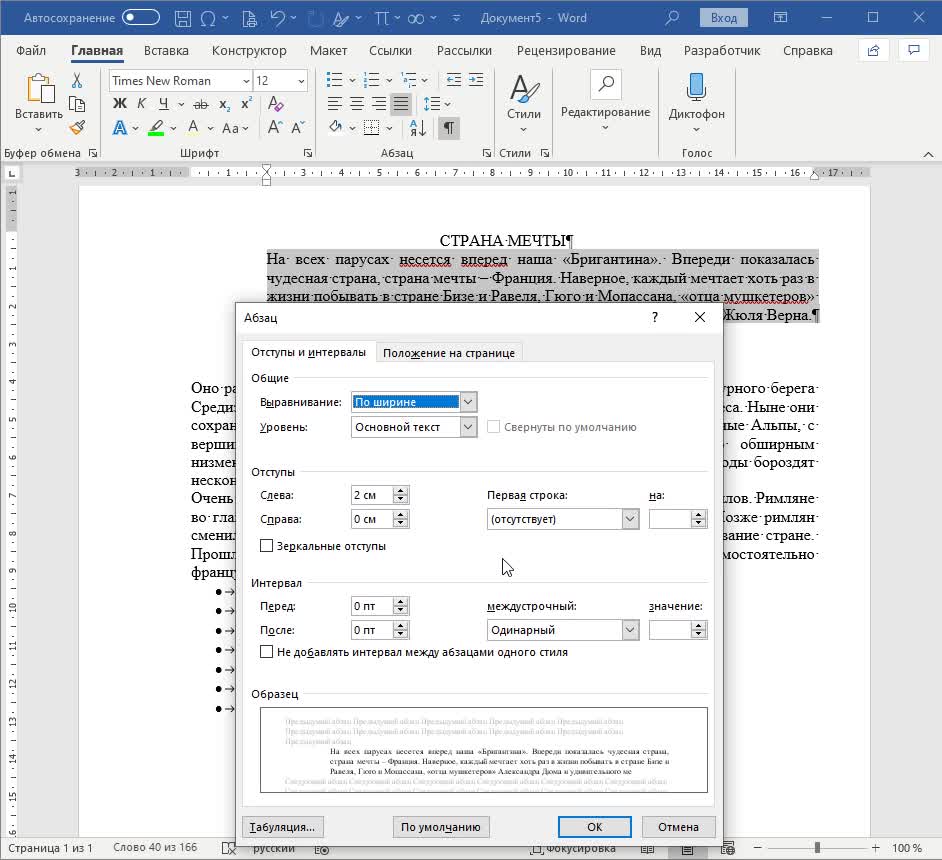The image size is (942, 860).
Task: Click the Undo arrow in the title bar
Action: 278,18
